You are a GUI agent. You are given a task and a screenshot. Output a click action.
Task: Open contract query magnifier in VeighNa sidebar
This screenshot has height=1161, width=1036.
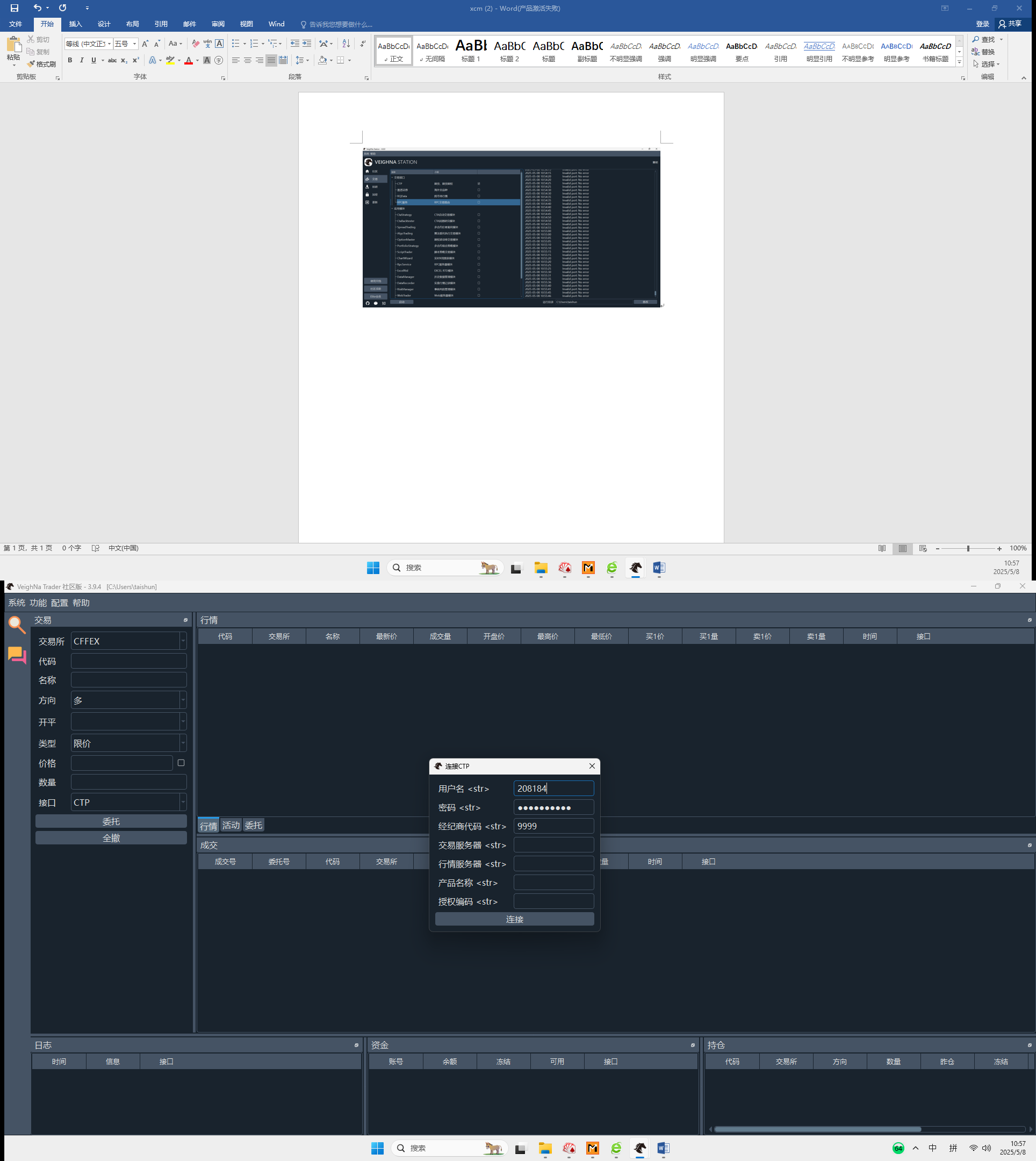[x=17, y=625]
